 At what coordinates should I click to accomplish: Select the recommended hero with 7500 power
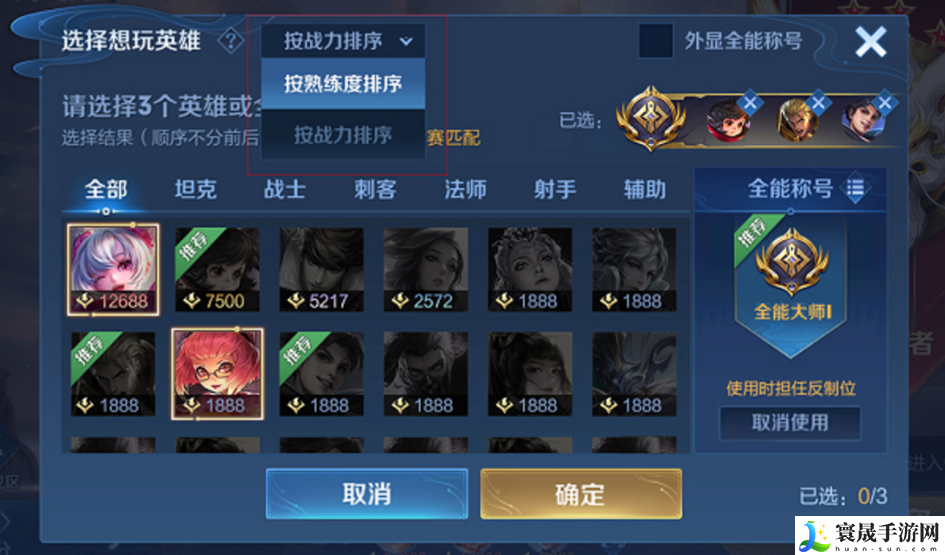coord(218,269)
